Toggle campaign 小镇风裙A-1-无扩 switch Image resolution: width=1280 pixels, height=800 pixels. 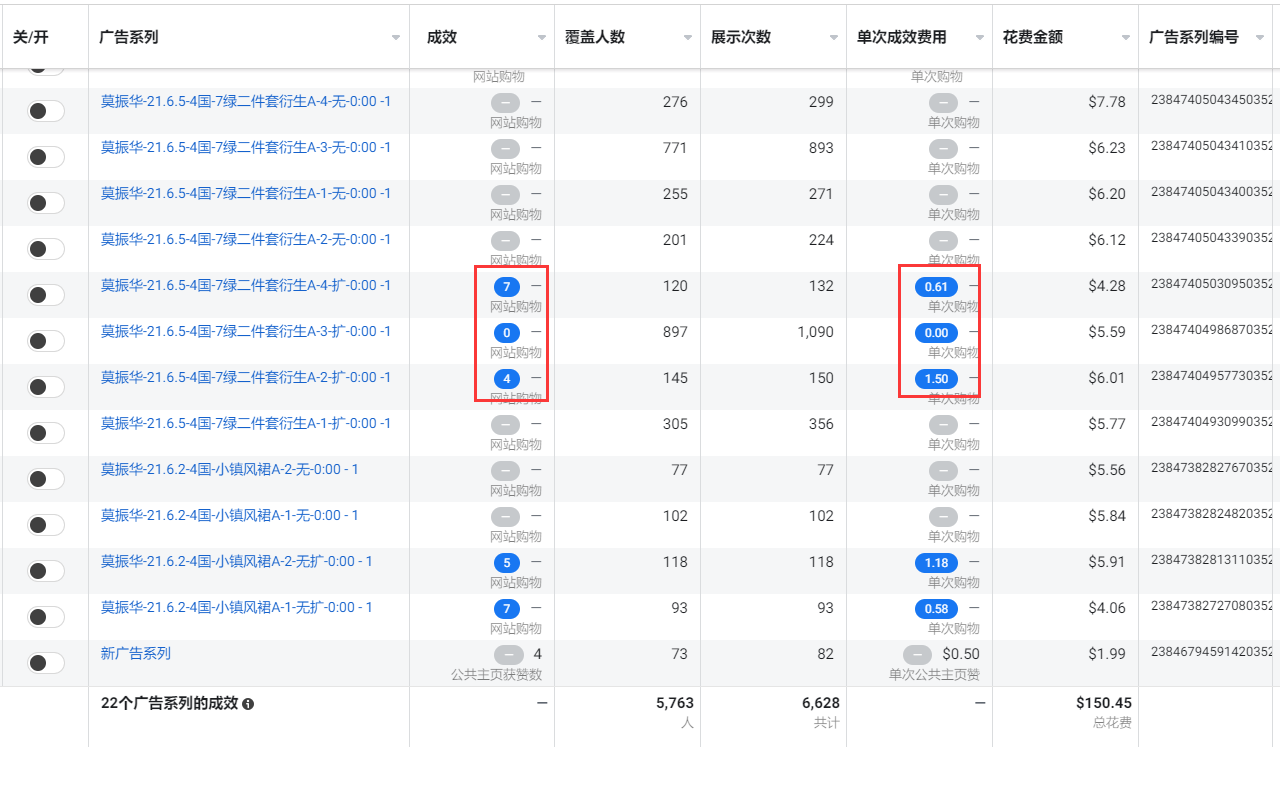pyautogui.click(x=46, y=617)
